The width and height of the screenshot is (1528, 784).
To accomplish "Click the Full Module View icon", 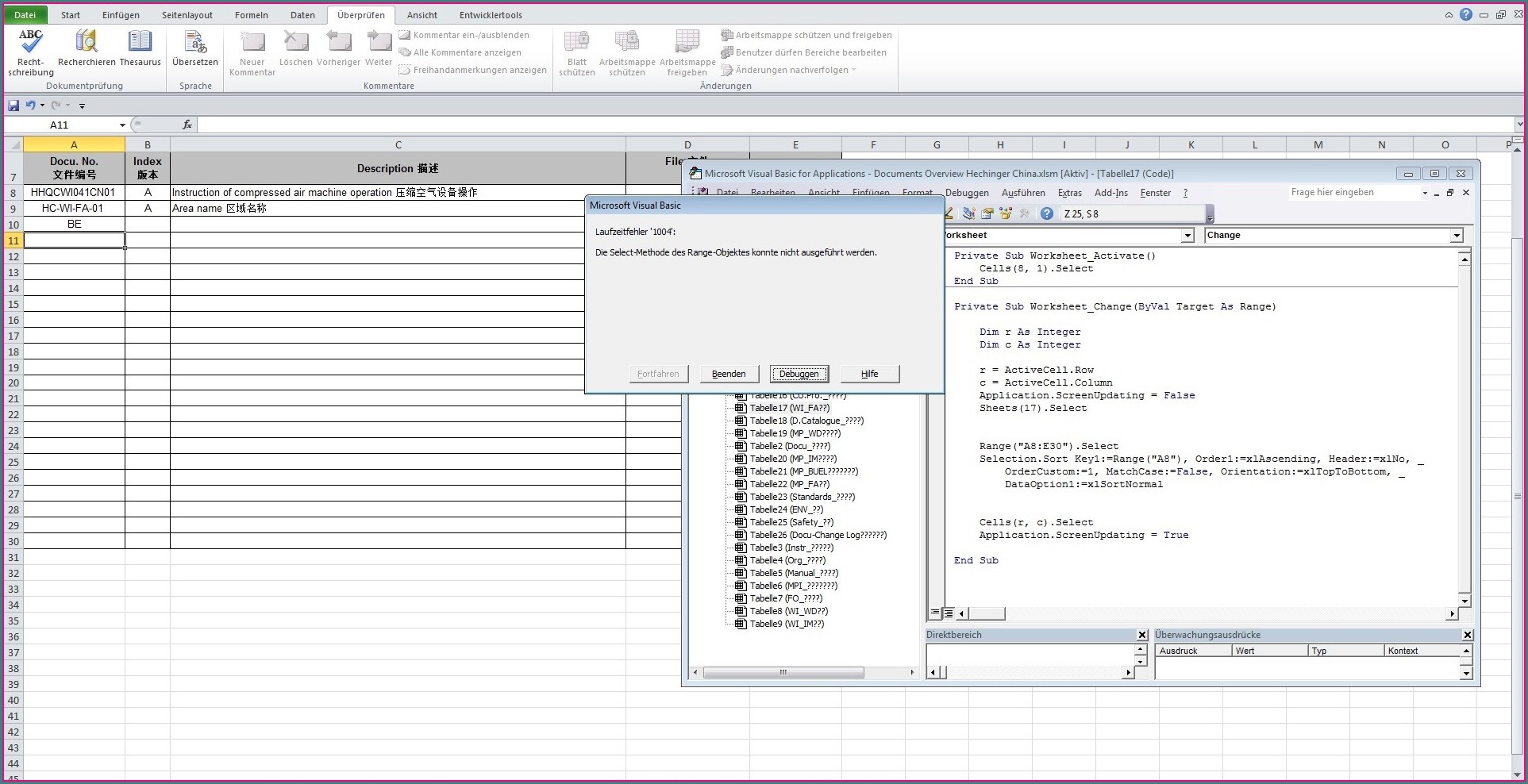I will pyautogui.click(x=949, y=613).
